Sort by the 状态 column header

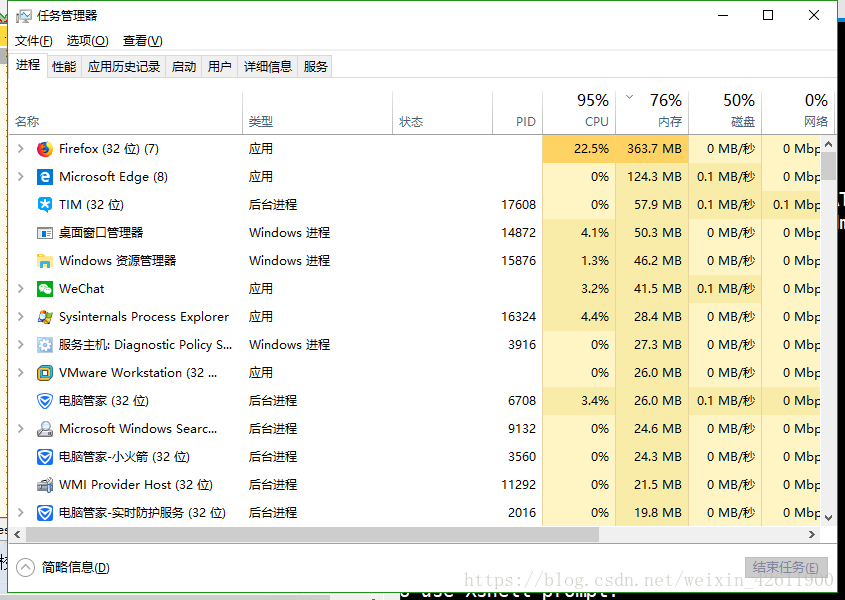(x=442, y=113)
